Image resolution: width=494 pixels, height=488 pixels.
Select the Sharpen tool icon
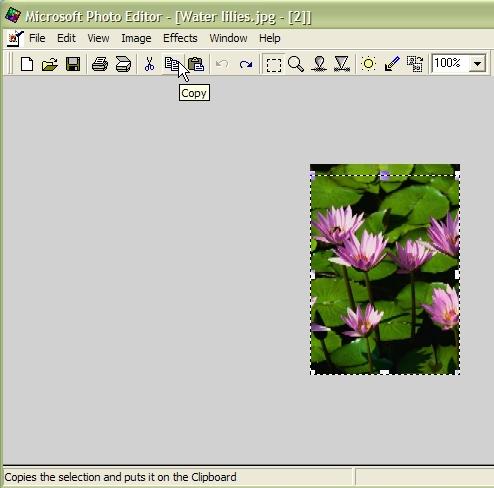(342, 64)
